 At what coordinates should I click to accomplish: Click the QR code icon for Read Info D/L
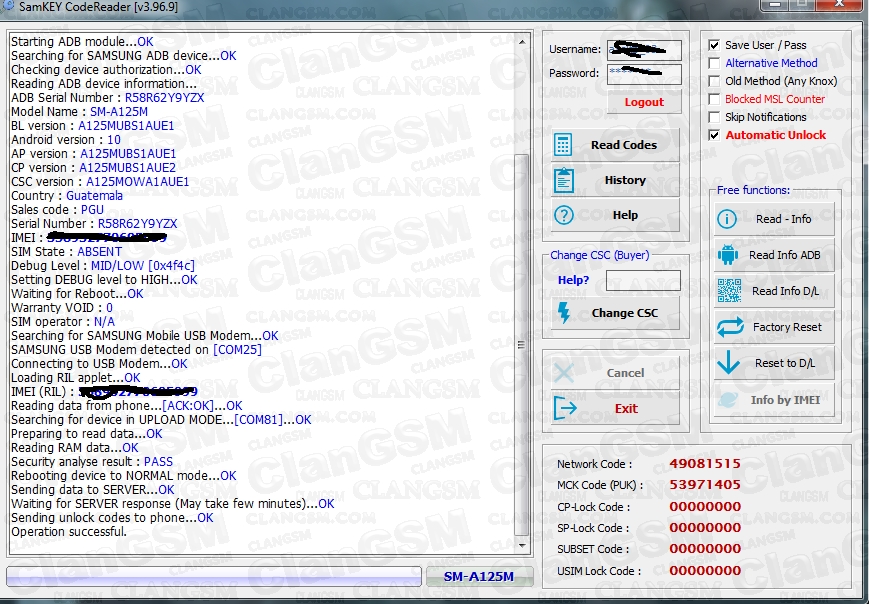pyautogui.click(x=729, y=291)
